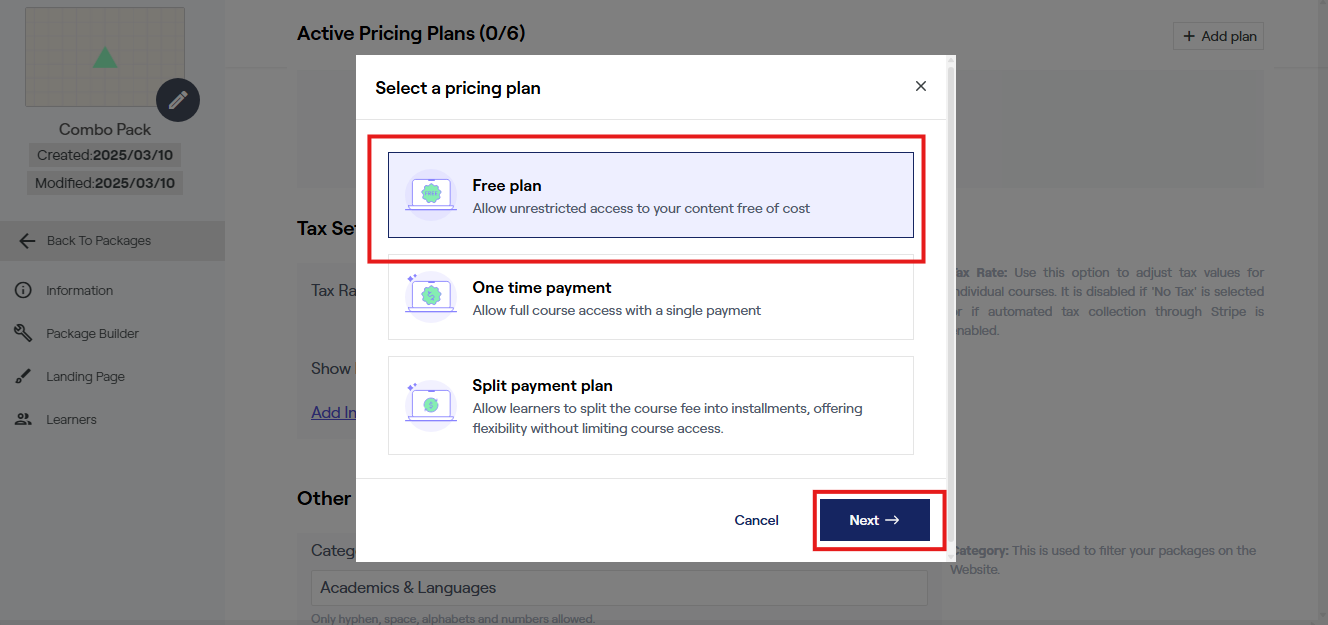Viewport: 1328px width, 625px height.
Task: Click the Free plan laptop icon
Action: (431, 193)
